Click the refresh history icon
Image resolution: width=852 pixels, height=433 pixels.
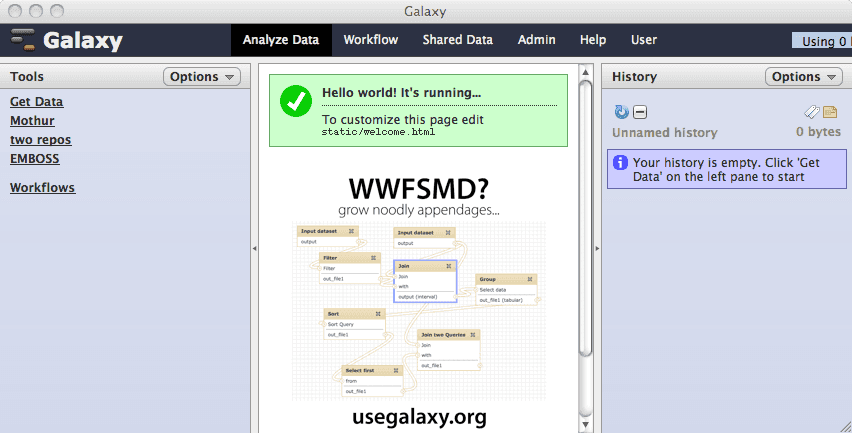point(621,112)
